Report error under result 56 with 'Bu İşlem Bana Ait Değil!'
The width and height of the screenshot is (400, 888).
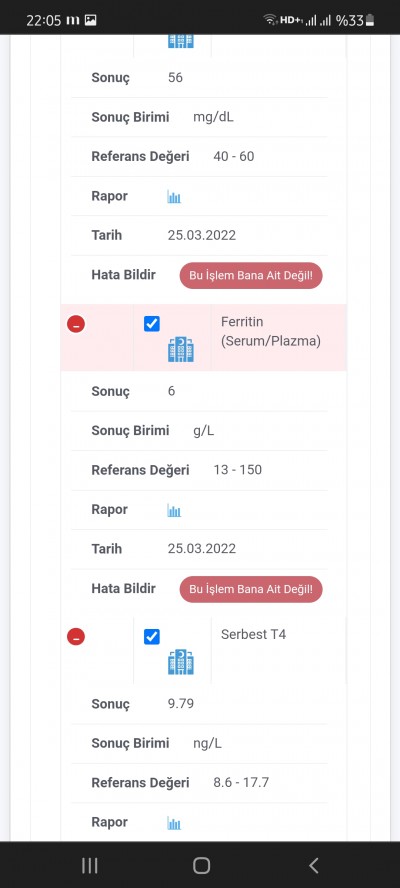(251, 276)
